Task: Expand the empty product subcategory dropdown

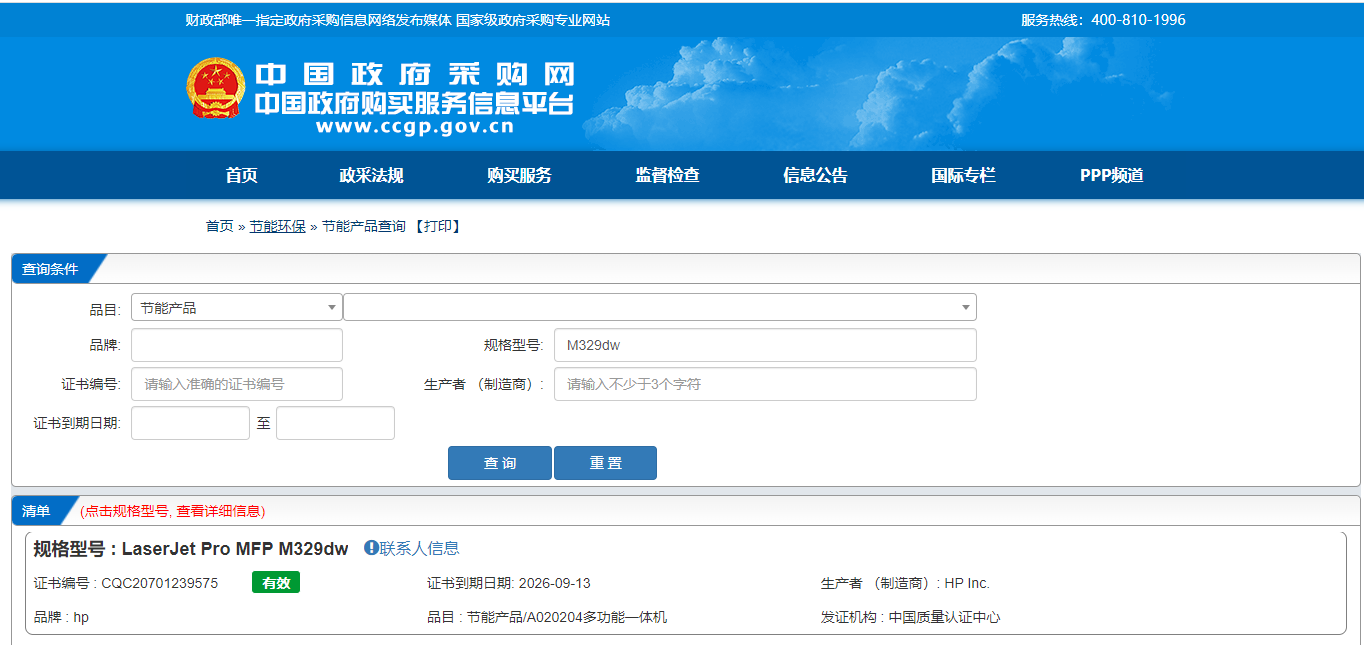Action: tap(660, 306)
